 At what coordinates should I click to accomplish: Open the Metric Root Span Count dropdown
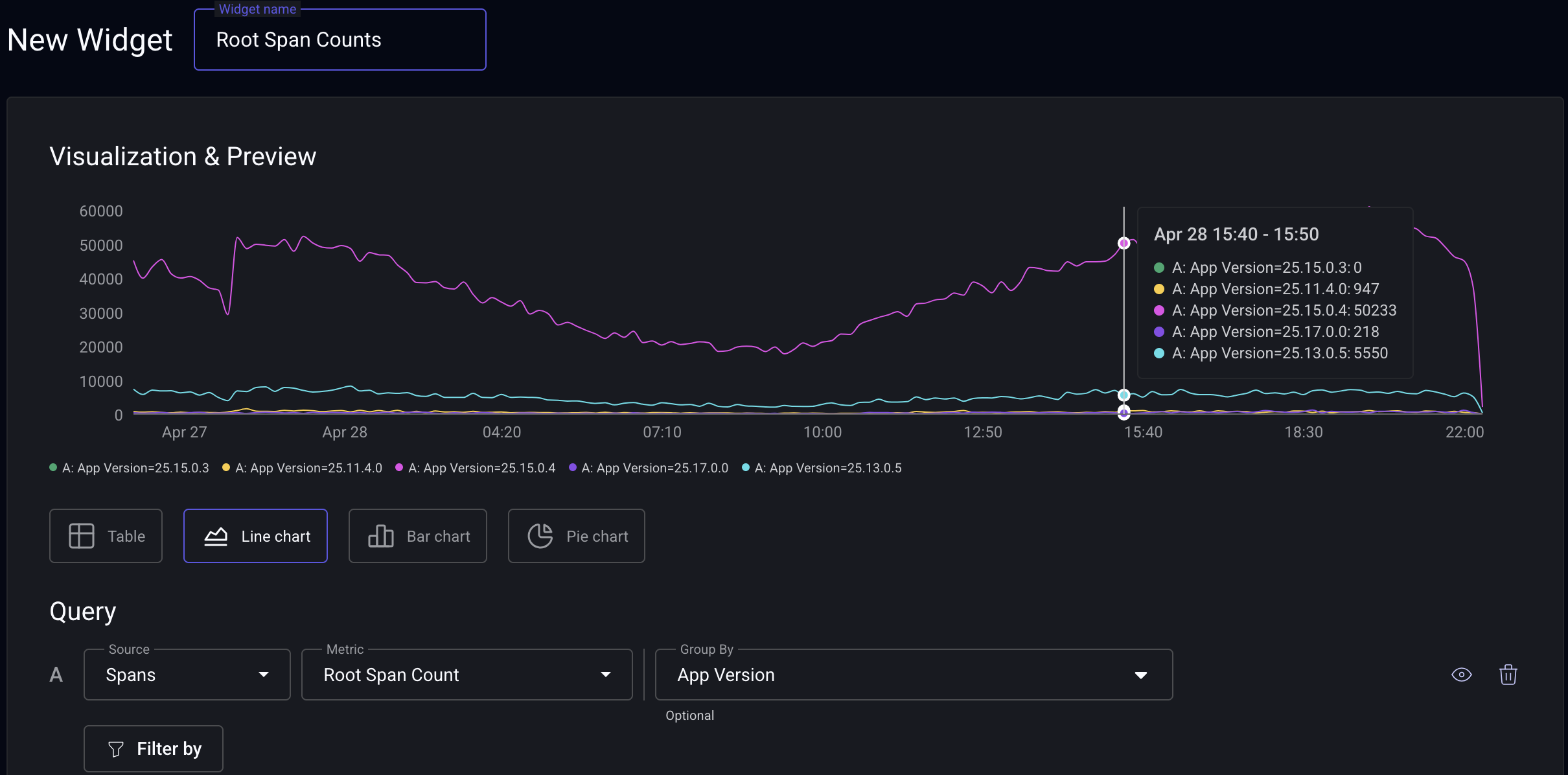pyautogui.click(x=467, y=675)
